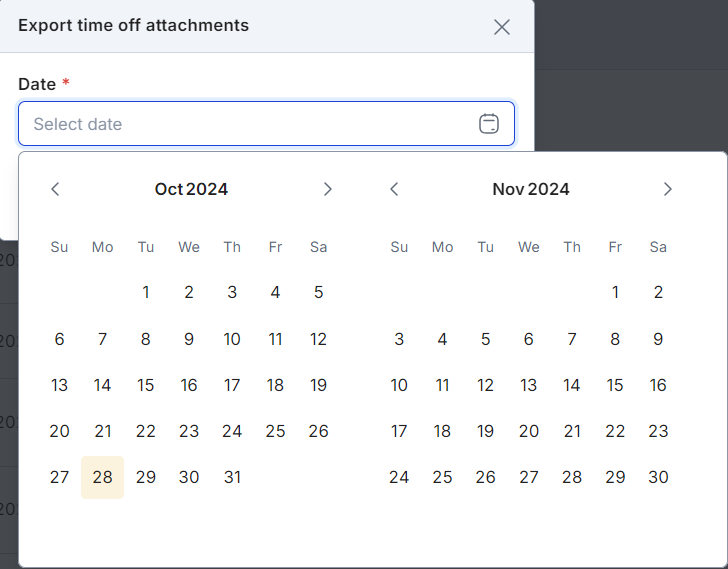Pick October 12 on the calendar
728x569 pixels.
(x=318, y=339)
